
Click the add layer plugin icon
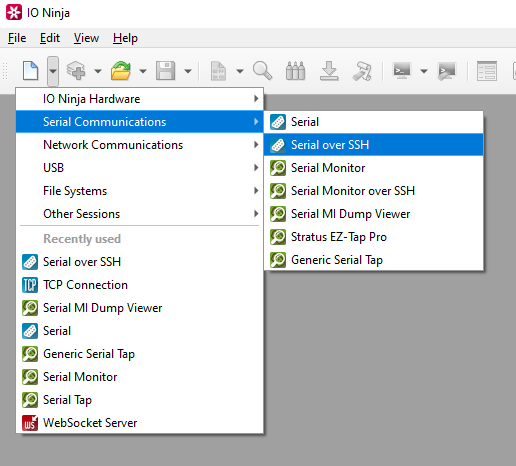tap(76, 71)
